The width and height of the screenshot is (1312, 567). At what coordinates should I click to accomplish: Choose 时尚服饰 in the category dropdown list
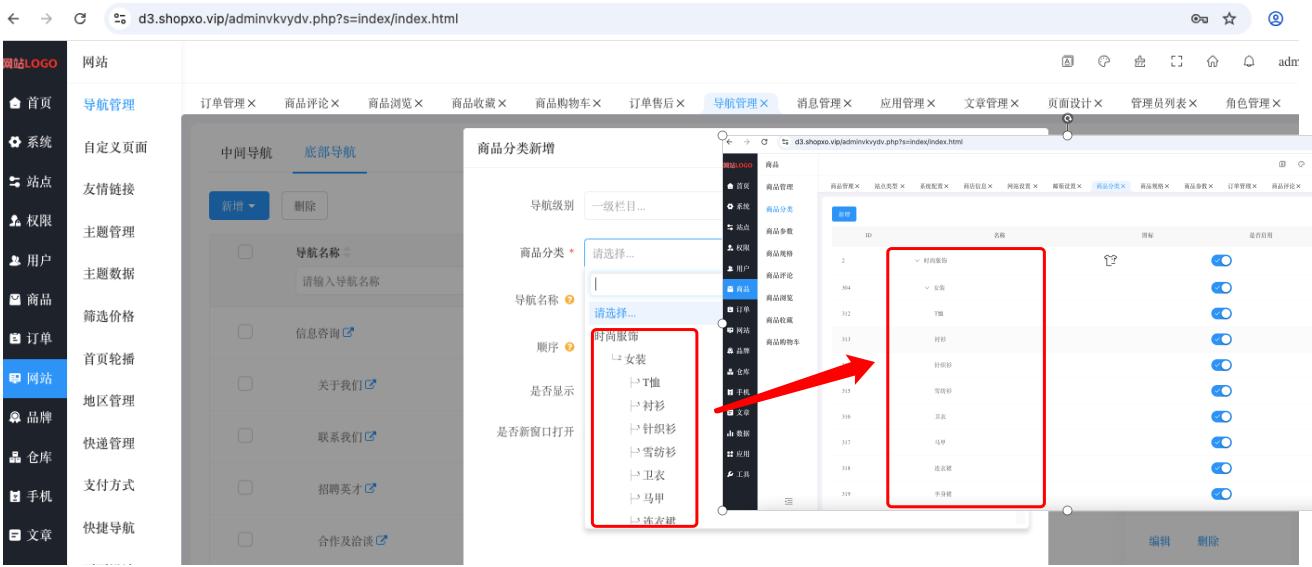tap(616, 336)
